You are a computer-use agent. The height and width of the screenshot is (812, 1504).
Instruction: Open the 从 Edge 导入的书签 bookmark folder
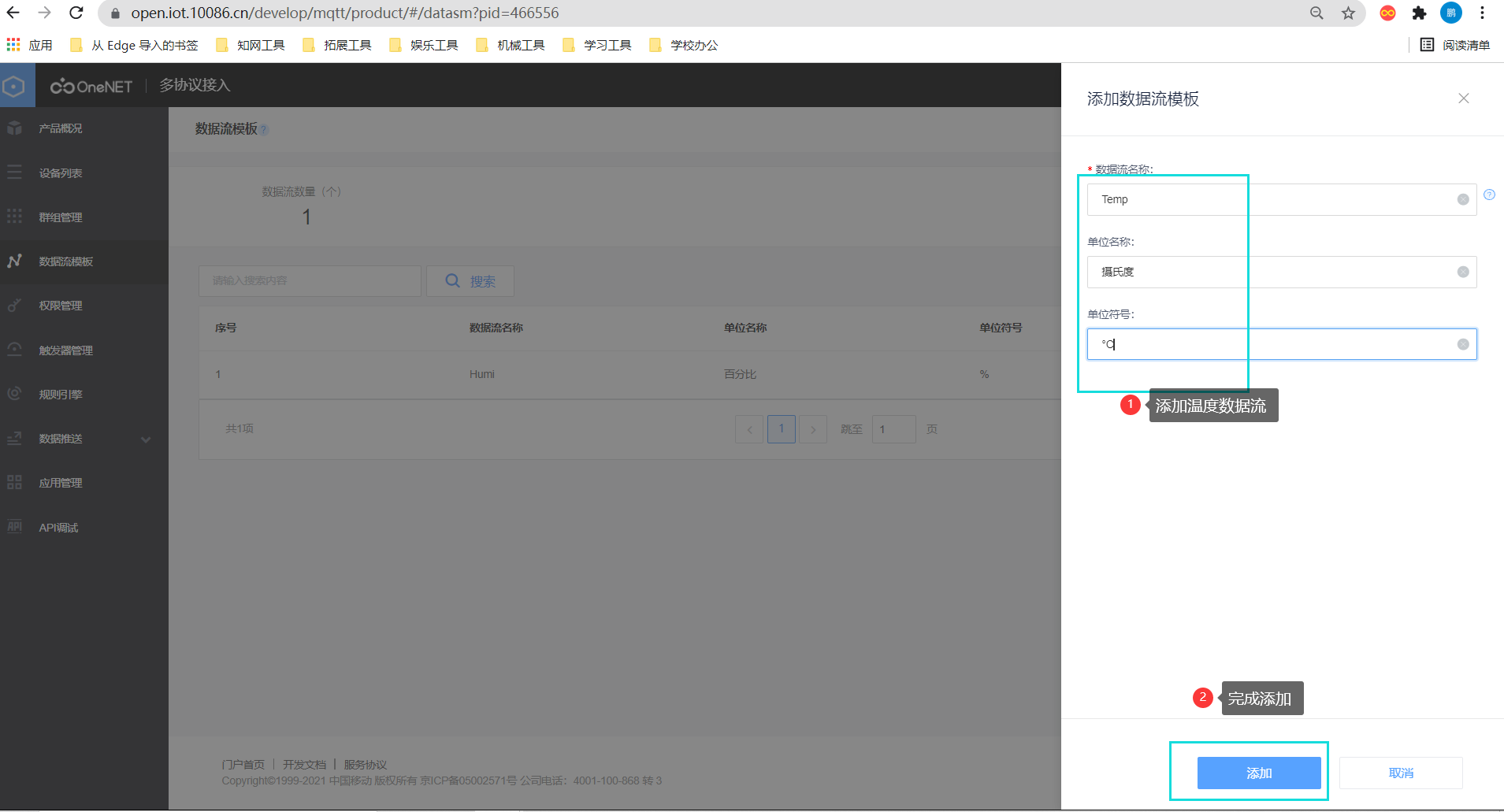134,45
